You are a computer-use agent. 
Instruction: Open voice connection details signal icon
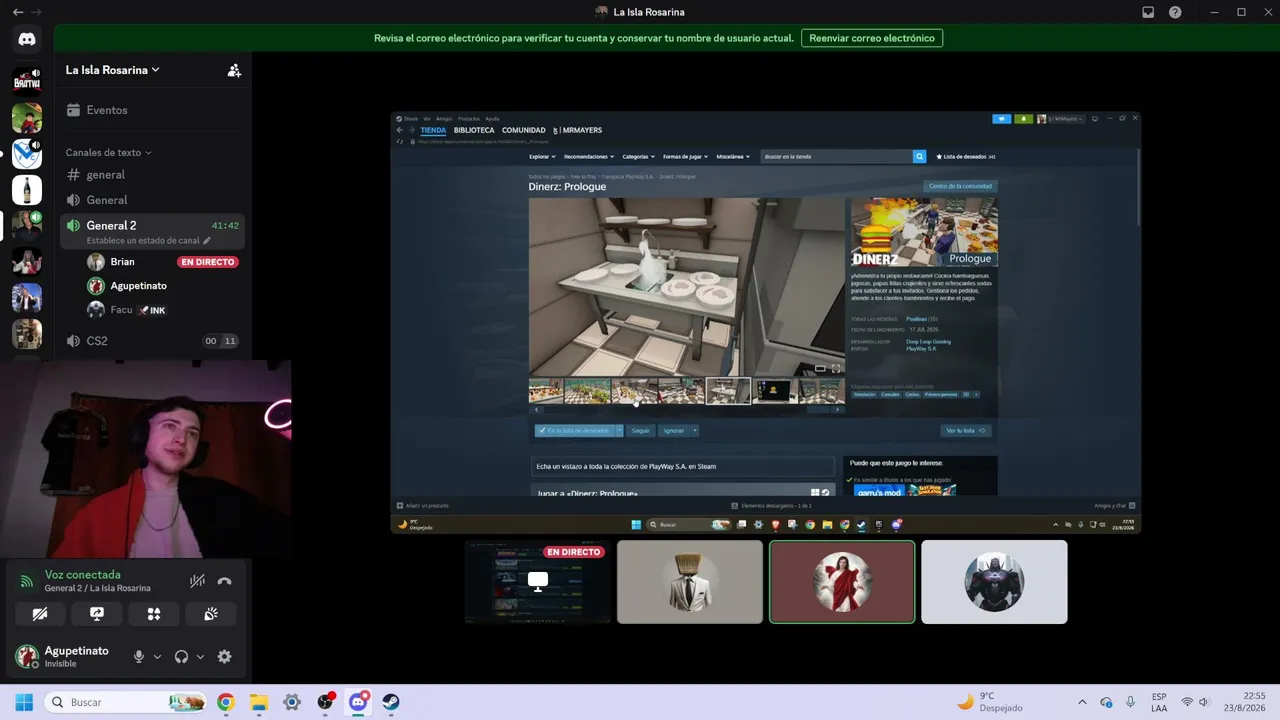coord(27,581)
